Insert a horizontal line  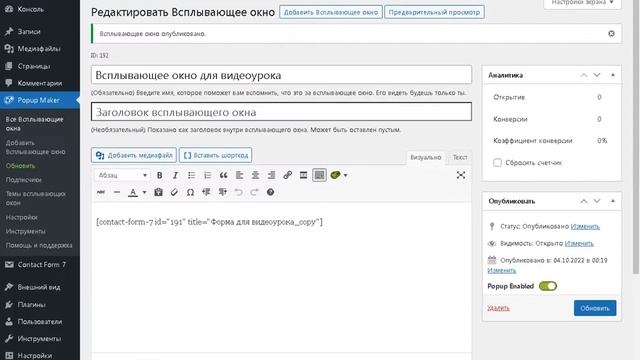117,192
